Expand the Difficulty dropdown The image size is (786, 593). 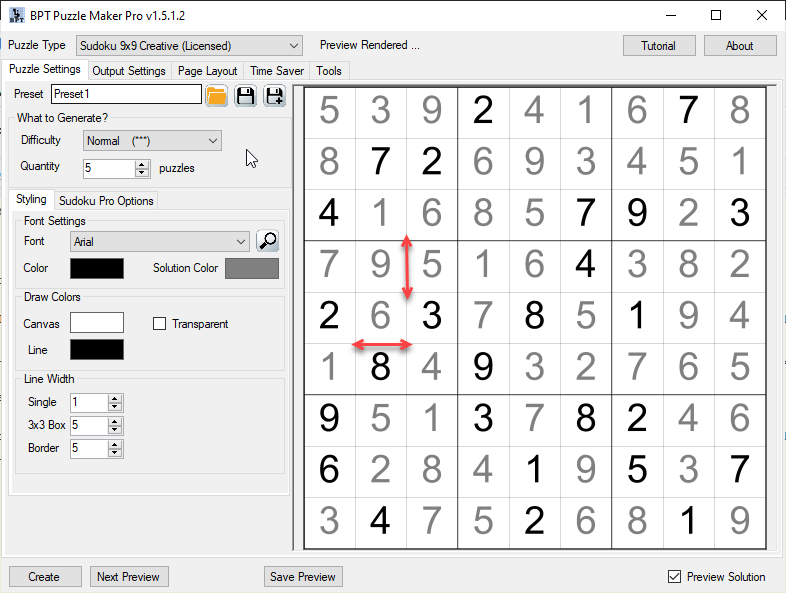coord(213,141)
